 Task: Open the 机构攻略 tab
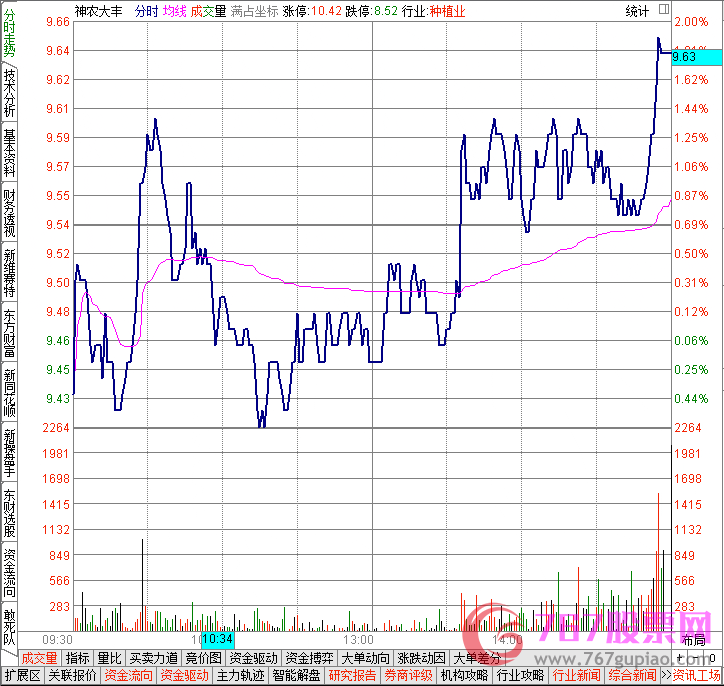(x=464, y=675)
